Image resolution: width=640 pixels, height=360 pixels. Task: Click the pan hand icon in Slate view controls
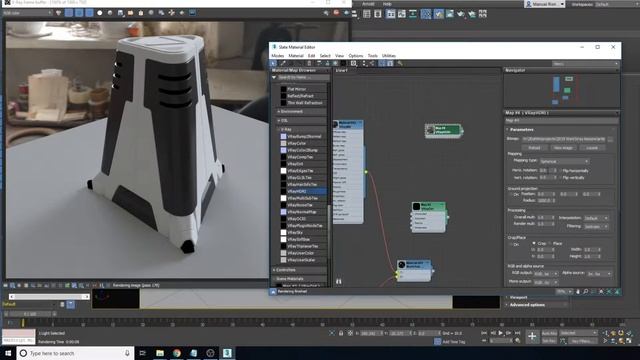click(x=578, y=292)
